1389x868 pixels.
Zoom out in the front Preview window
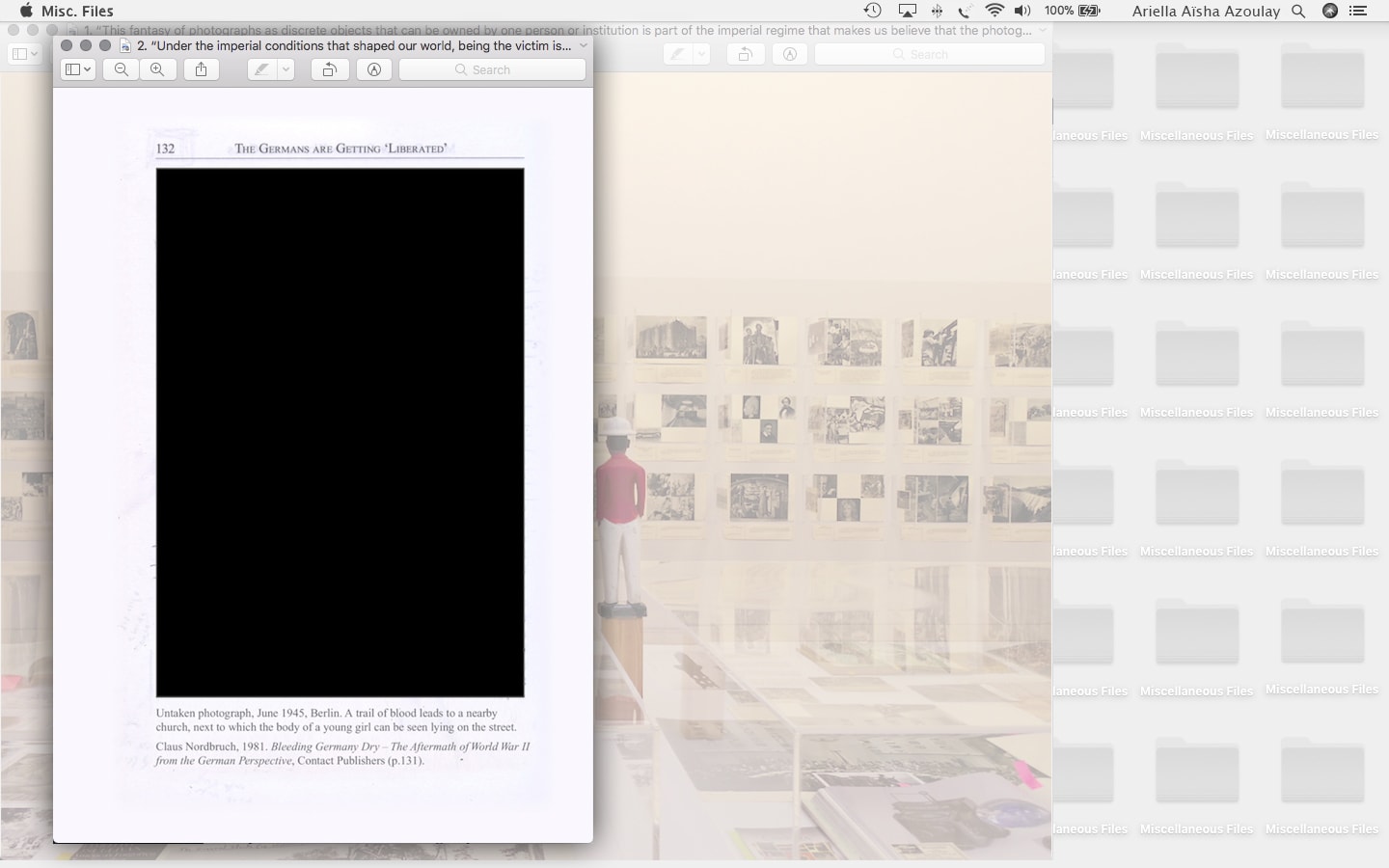(122, 69)
